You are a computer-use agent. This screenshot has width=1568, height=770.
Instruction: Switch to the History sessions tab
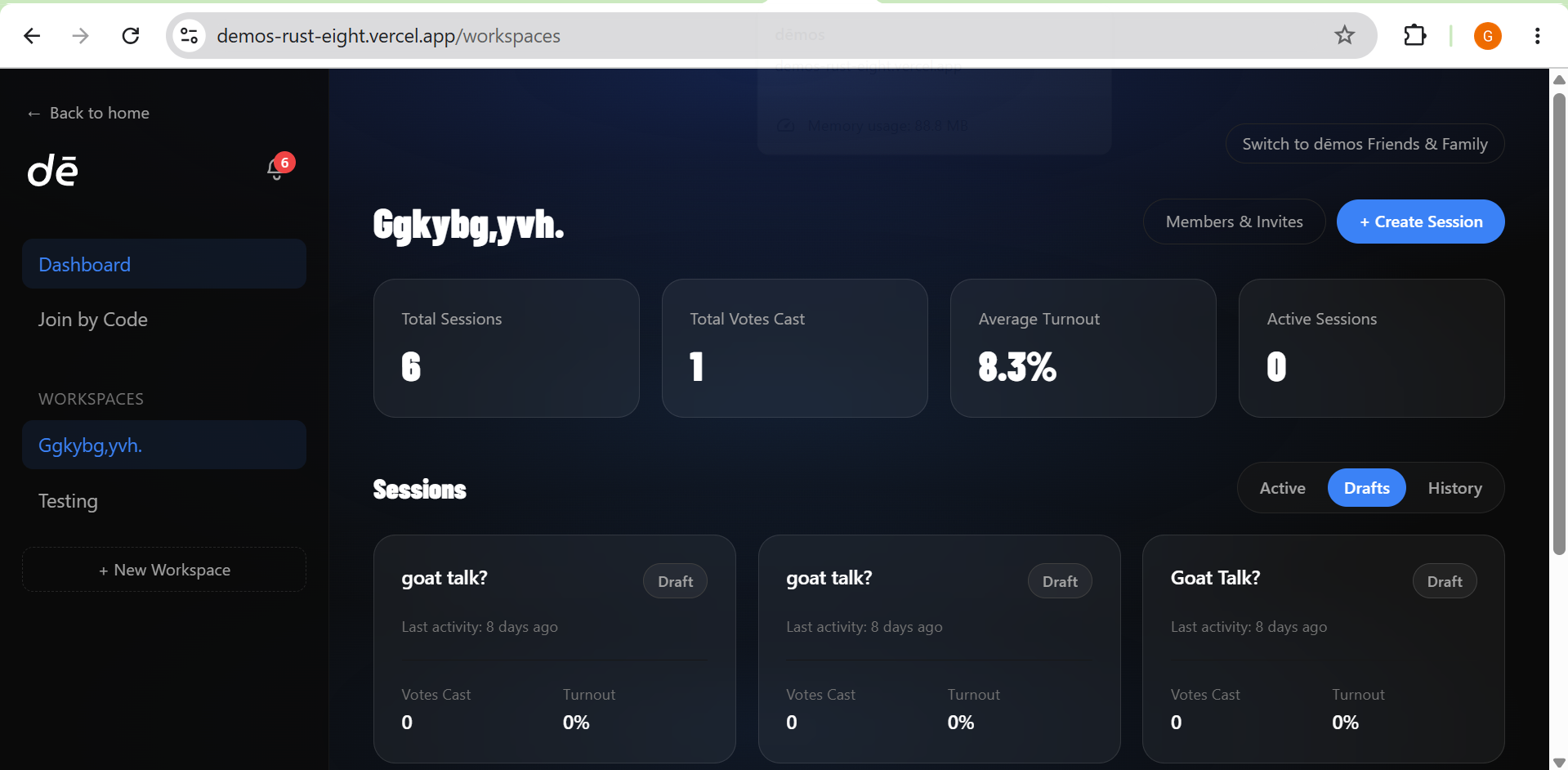tap(1454, 488)
